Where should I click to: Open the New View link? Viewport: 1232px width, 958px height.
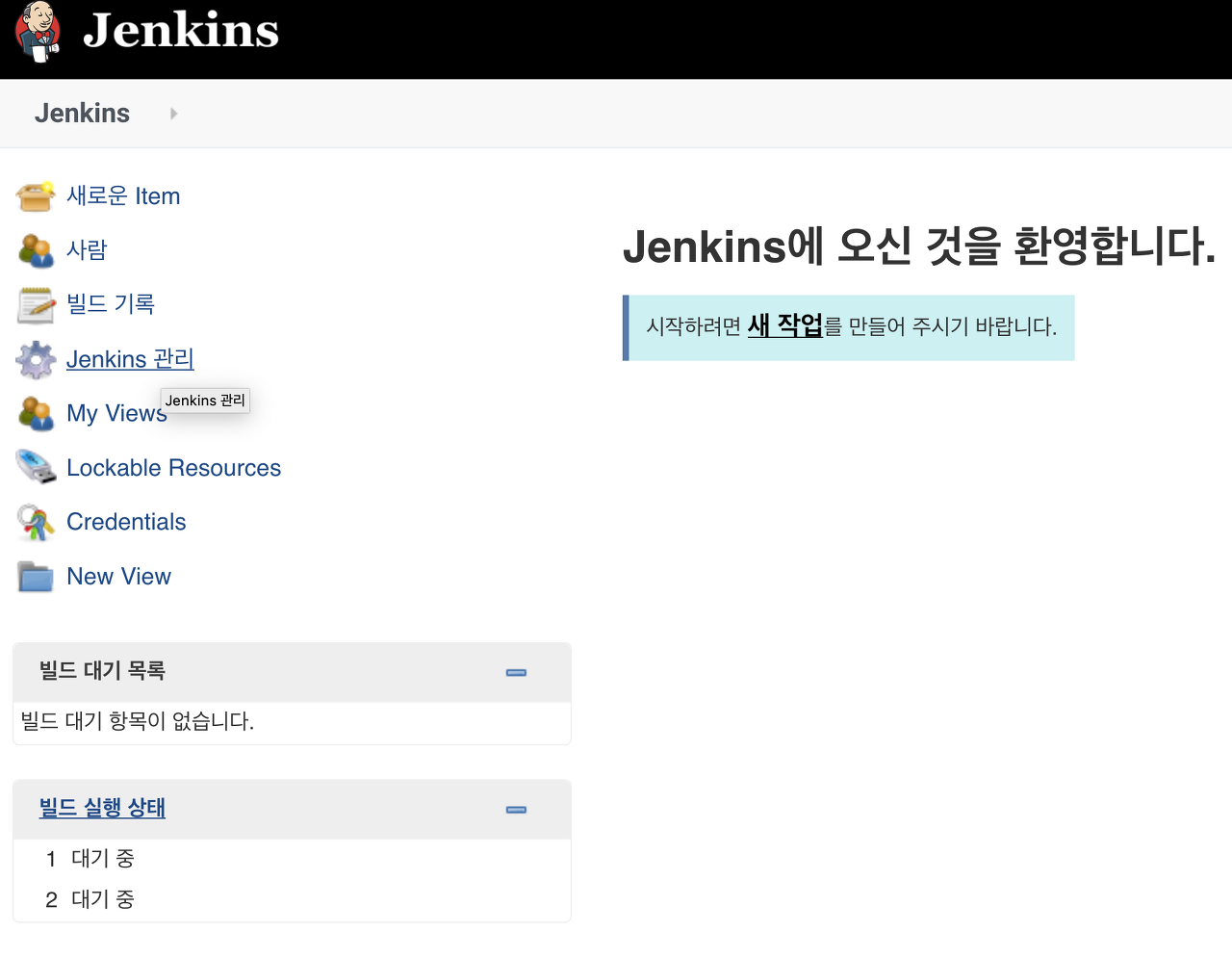[x=119, y=577]
